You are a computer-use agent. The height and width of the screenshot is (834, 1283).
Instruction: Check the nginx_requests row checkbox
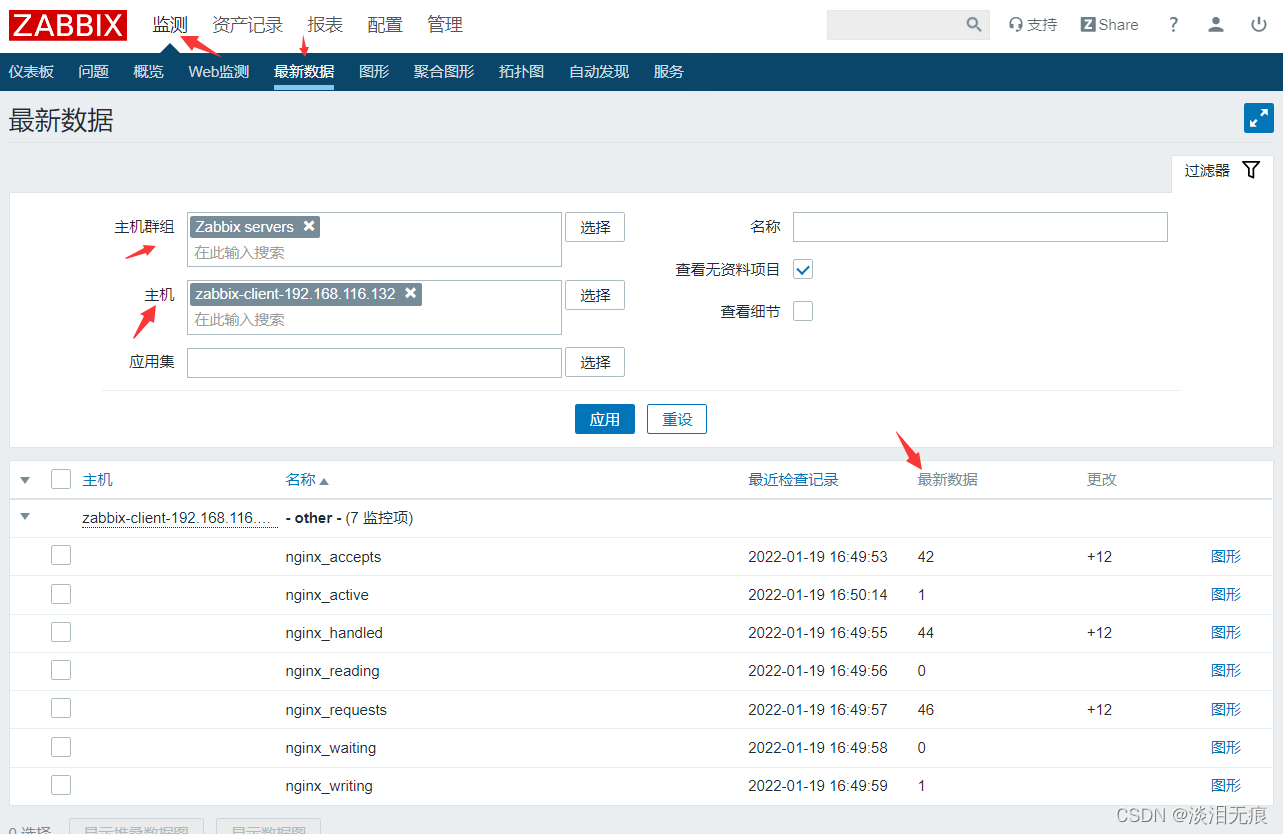click(61, 708)
